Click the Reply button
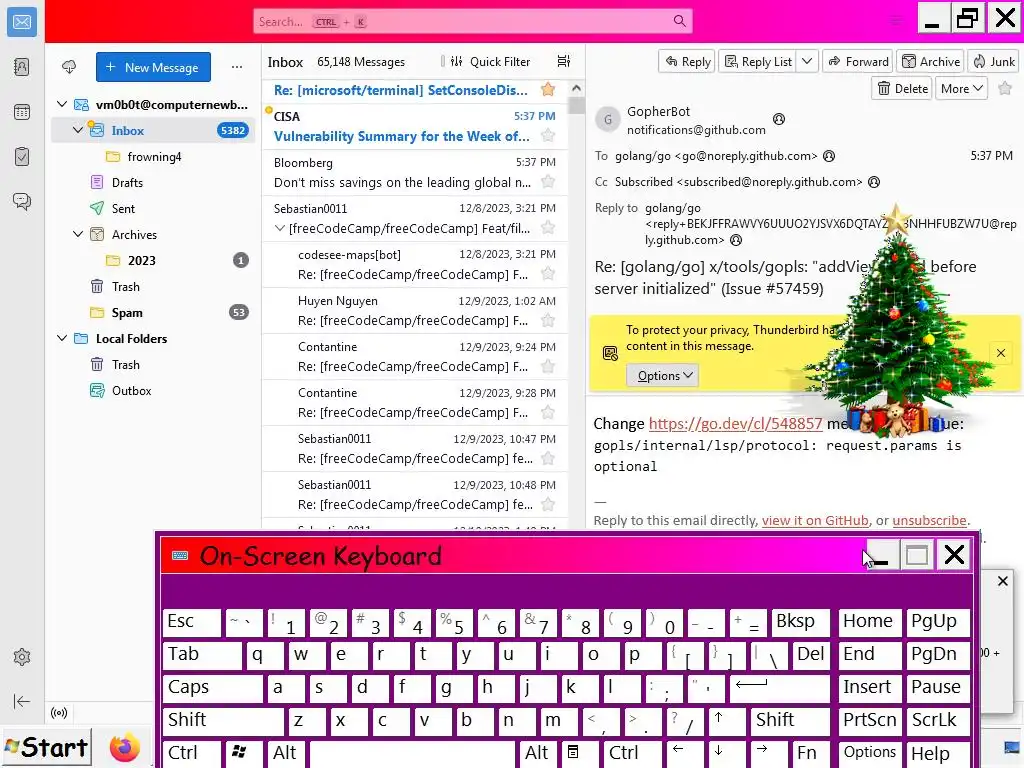The image size is (1024, 768). pyautogui.click(x=687, y=61)
